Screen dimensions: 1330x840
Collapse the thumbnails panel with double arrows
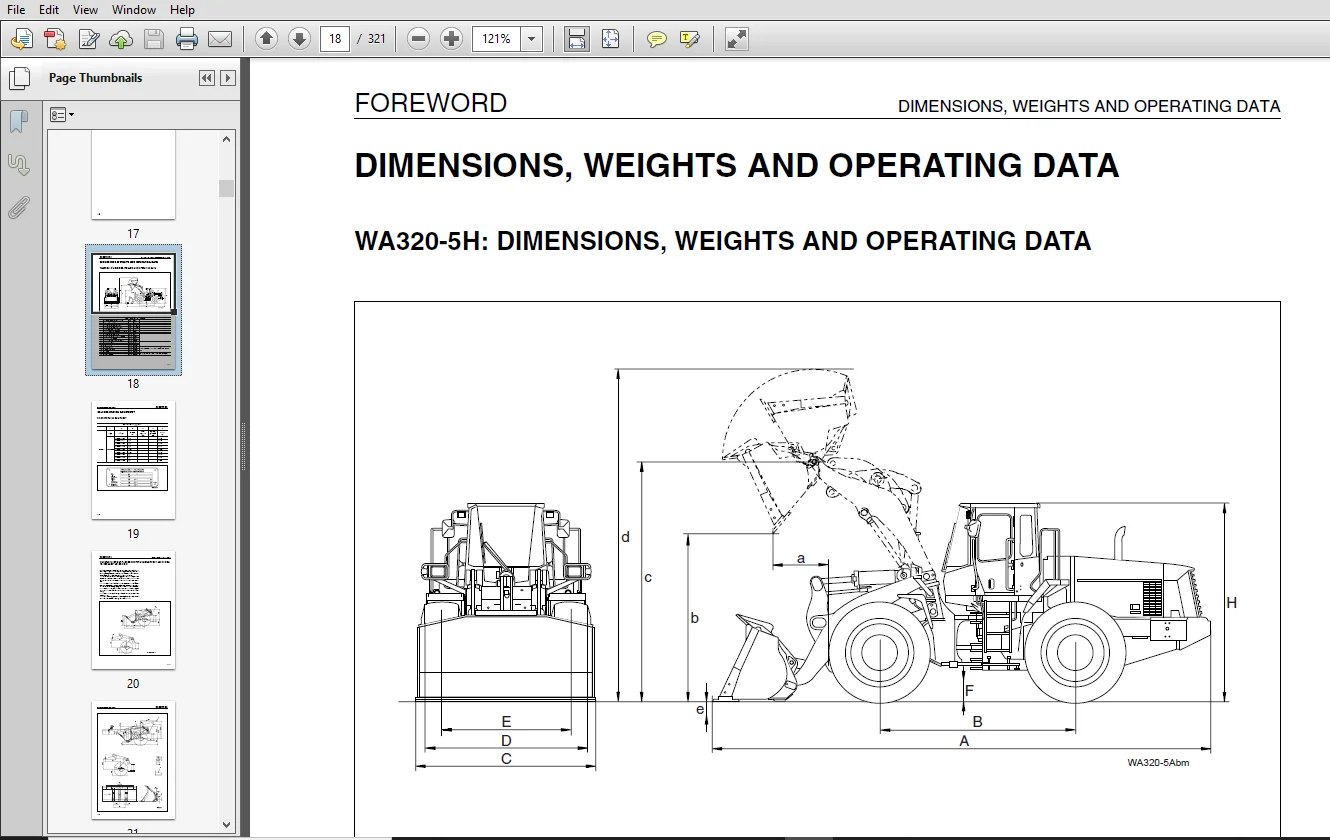[x=207, y=78]
